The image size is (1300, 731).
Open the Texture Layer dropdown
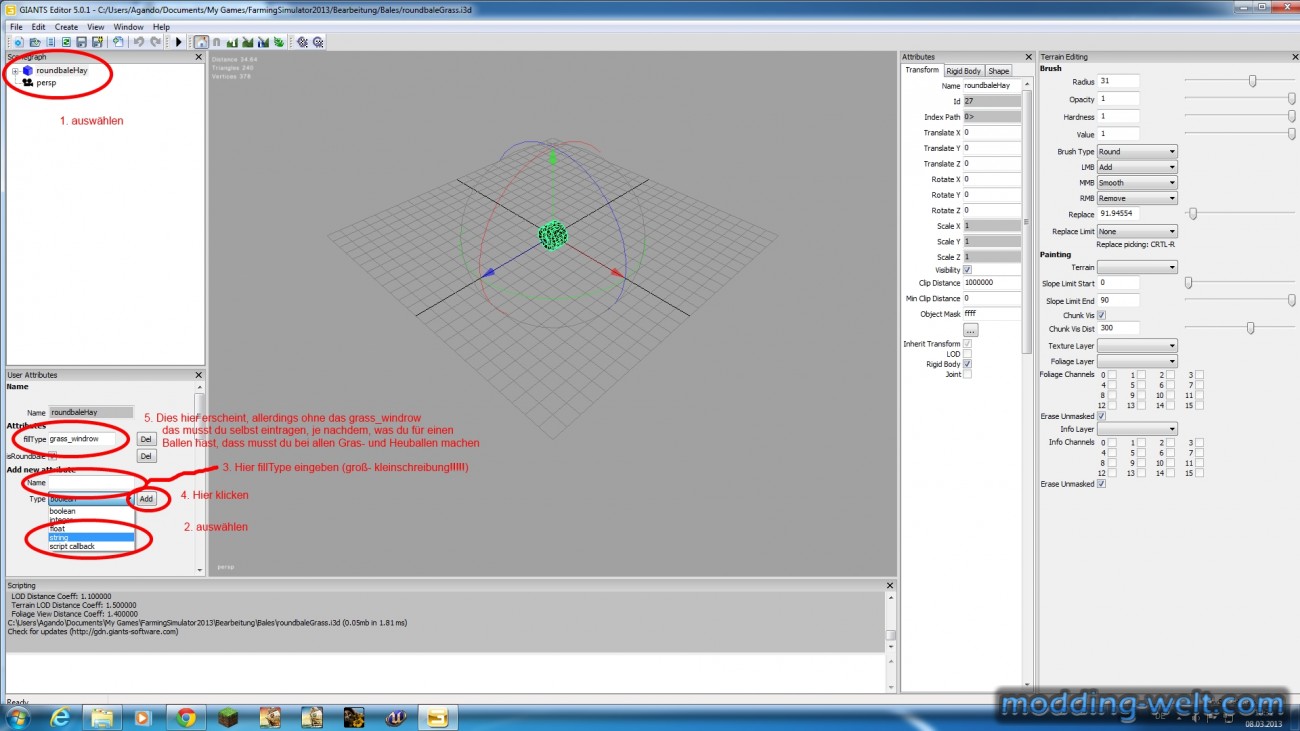click(x=1137, y=346)
